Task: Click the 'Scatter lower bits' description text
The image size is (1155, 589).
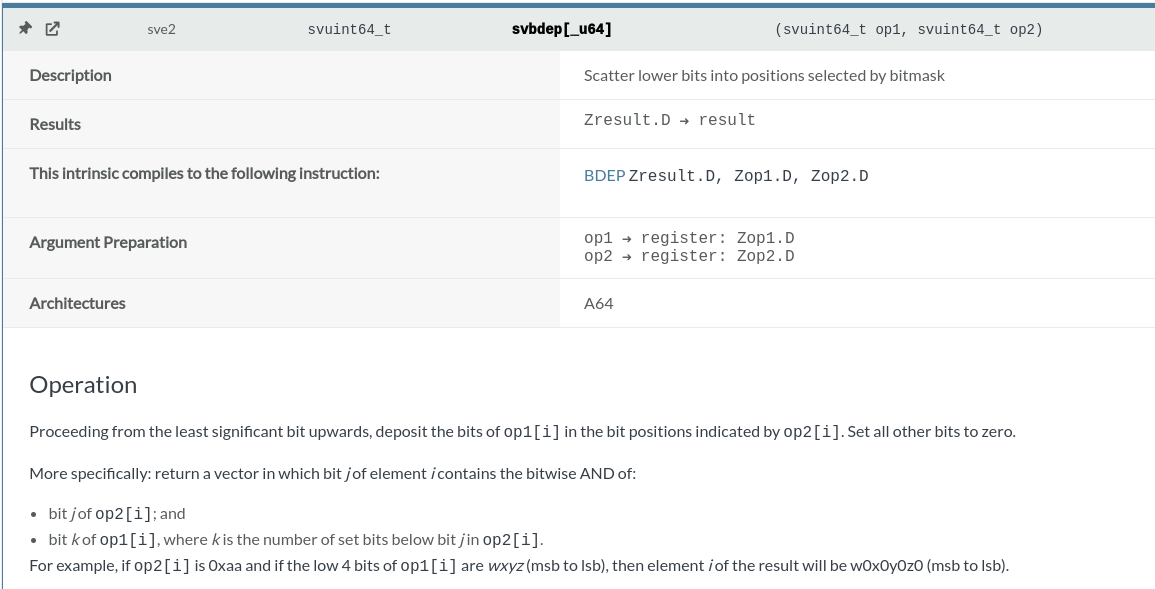Action: click(764, 75)
